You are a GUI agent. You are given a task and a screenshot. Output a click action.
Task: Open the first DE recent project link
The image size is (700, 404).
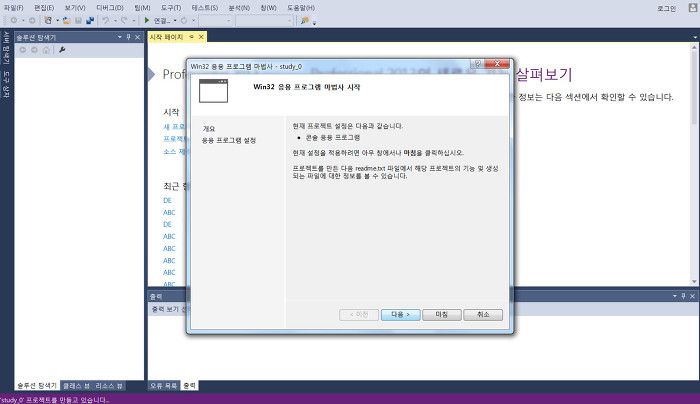167,200
